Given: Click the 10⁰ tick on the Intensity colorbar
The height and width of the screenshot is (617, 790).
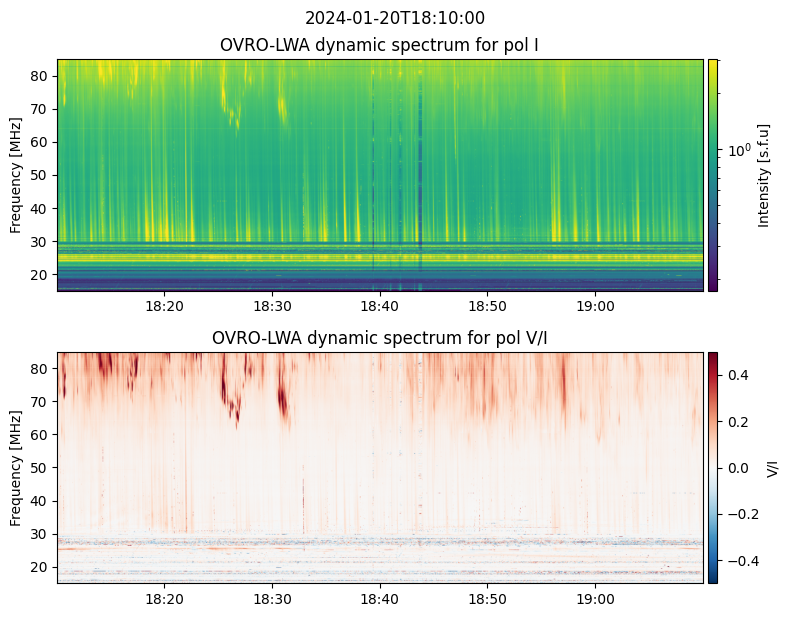Looking at the screenshot, I should (x=738, y=150).
